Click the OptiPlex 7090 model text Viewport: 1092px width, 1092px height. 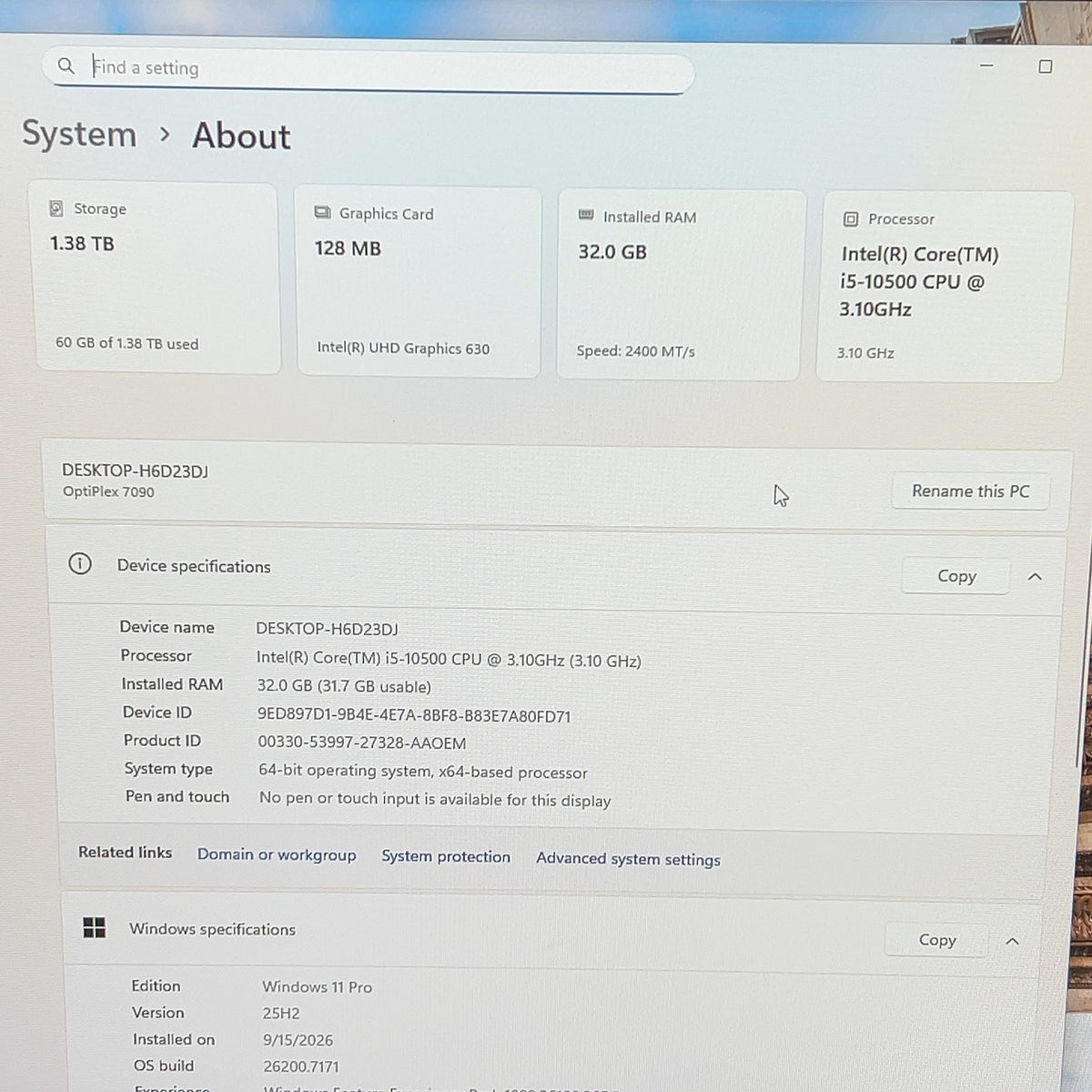(x=108, y=491)
